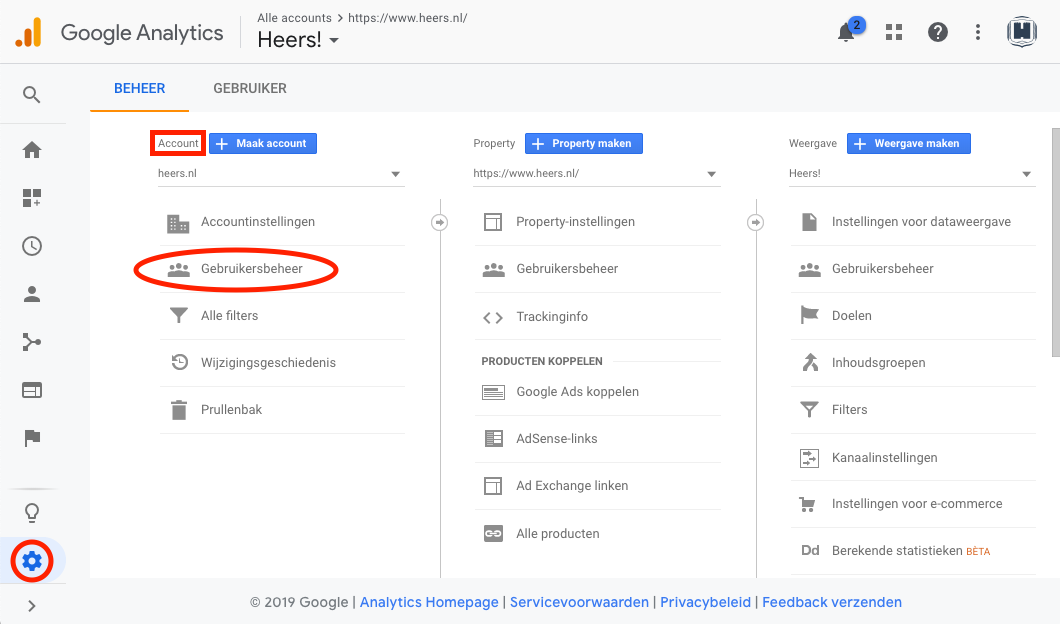The height and width of the screenshot is (624, 1060).
Task: Open the https://www.heers.nl/ property dropdown
Action: point(597,174)
